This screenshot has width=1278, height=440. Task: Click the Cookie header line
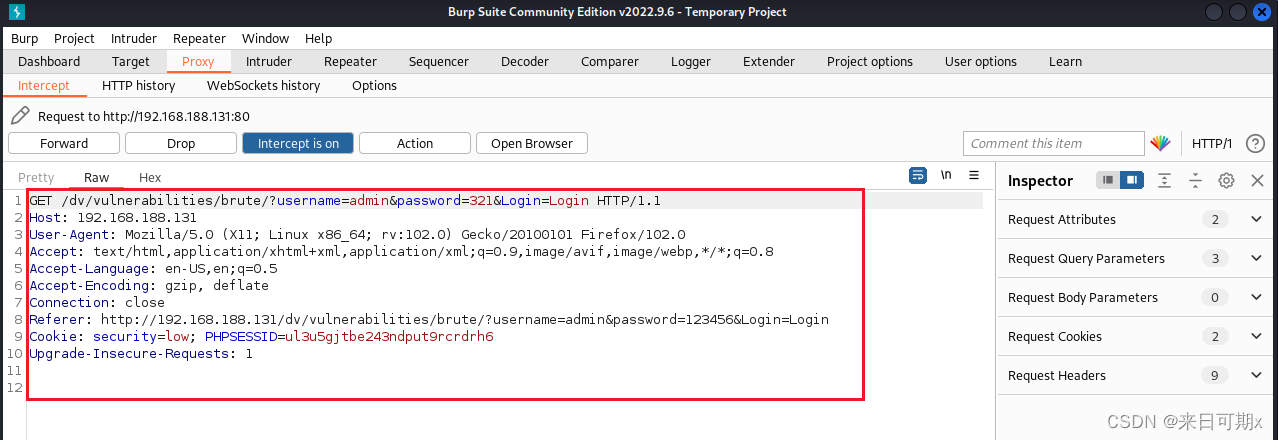point(261,336)
